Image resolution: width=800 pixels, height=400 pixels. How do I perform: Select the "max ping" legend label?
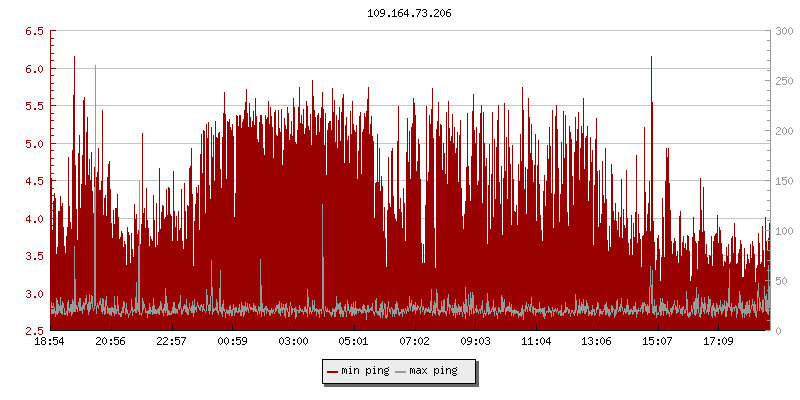[x=434, y=371]
